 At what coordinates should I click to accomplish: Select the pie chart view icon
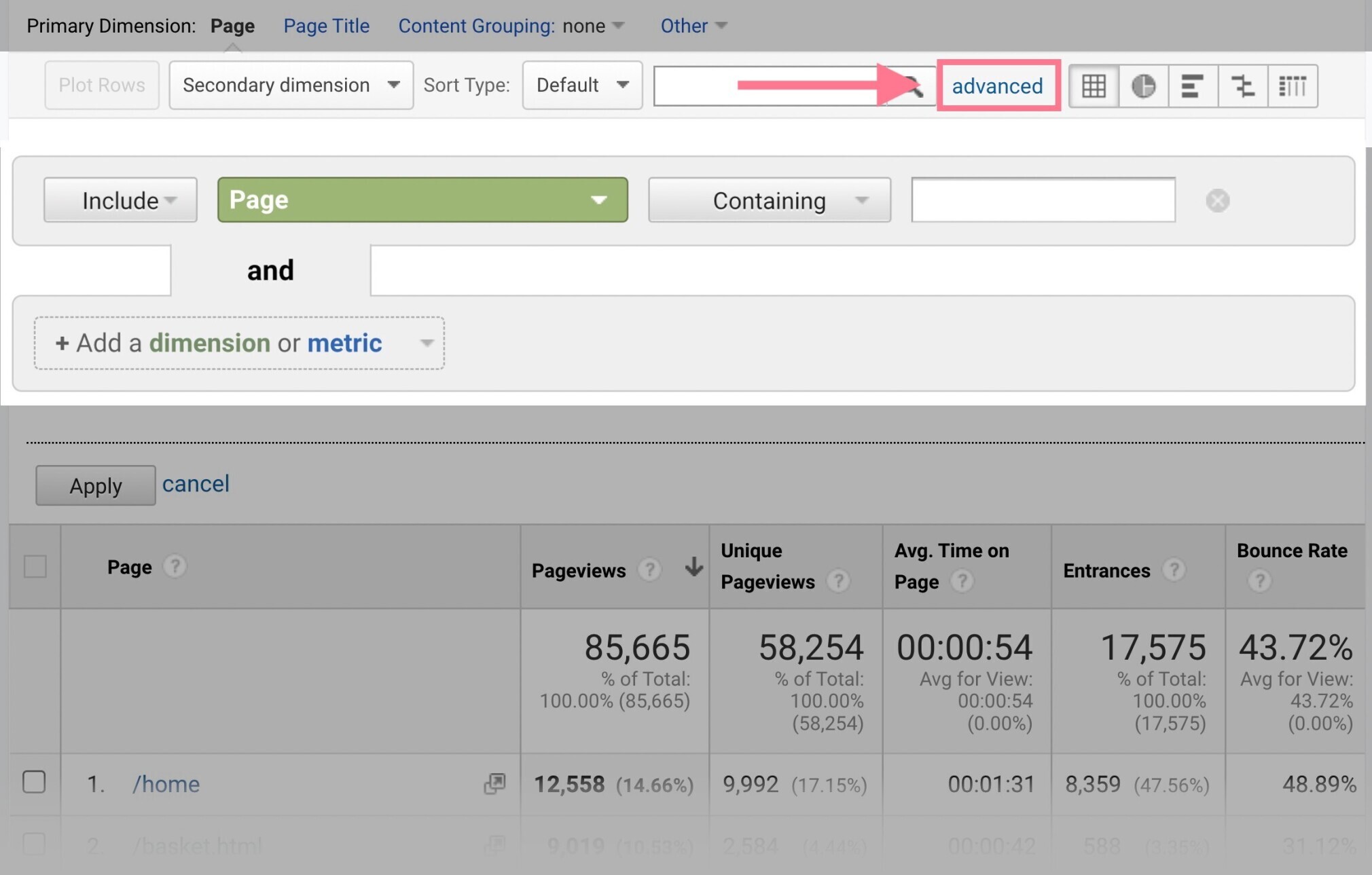pyautogui.click(x=1144, y=85)
